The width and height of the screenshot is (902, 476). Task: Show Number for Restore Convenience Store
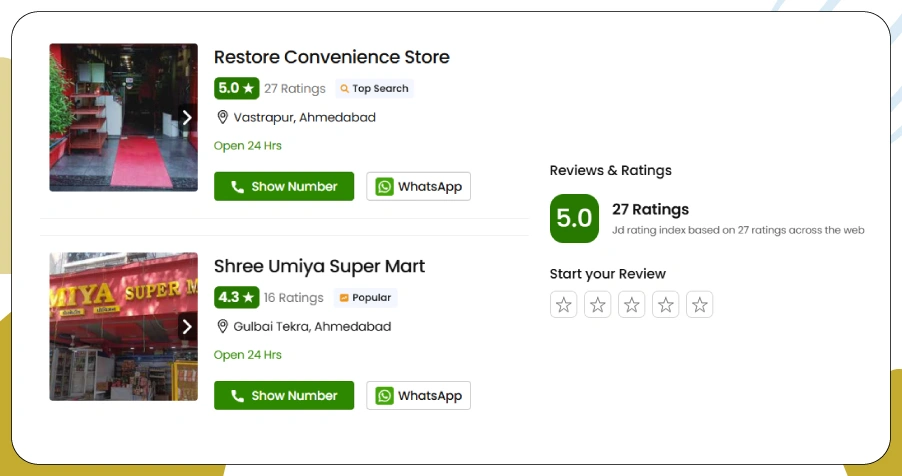pyautogui.click(x=284, y=186)
